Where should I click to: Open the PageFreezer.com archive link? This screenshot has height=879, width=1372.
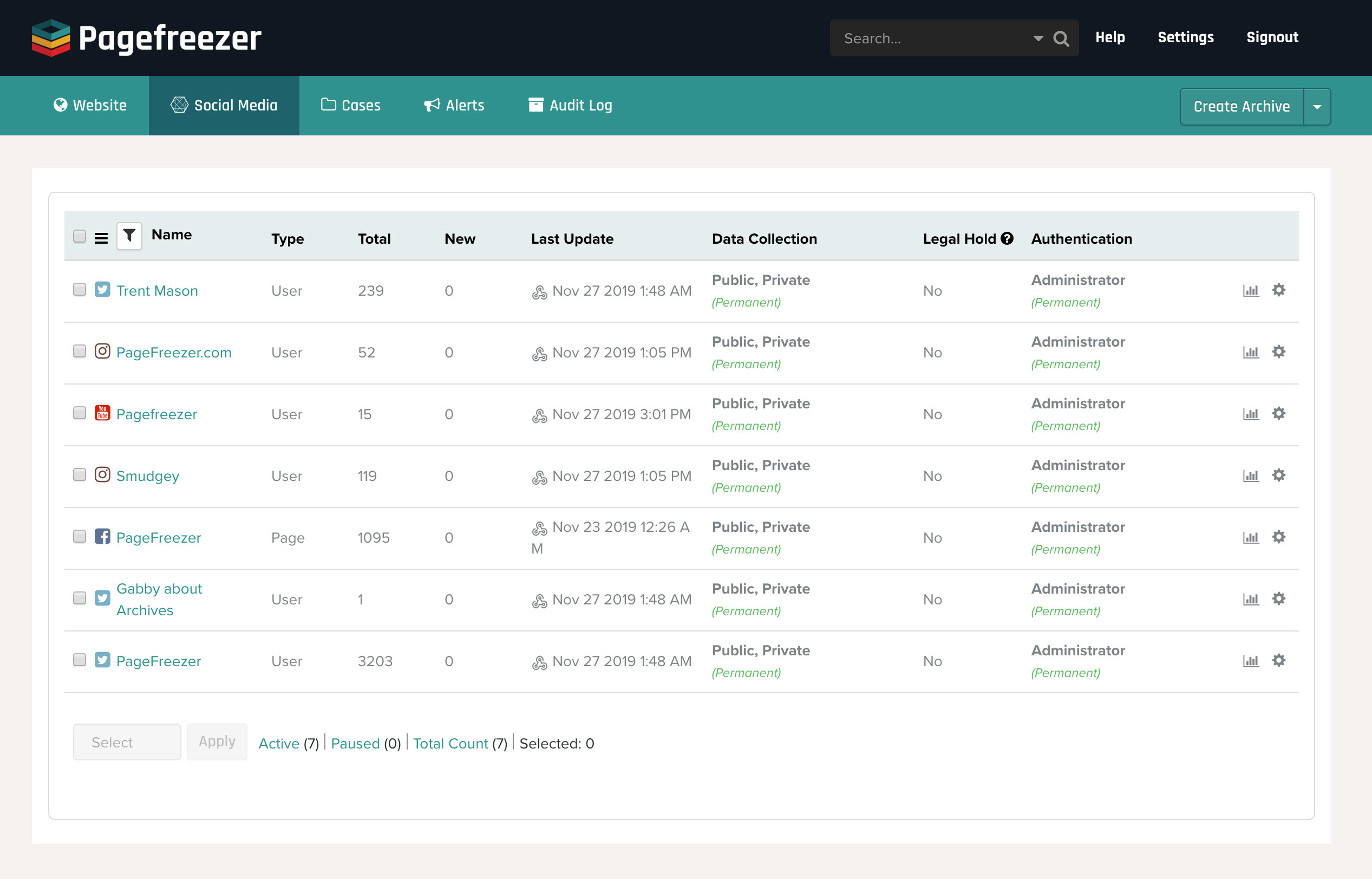(x=174, y=353)
